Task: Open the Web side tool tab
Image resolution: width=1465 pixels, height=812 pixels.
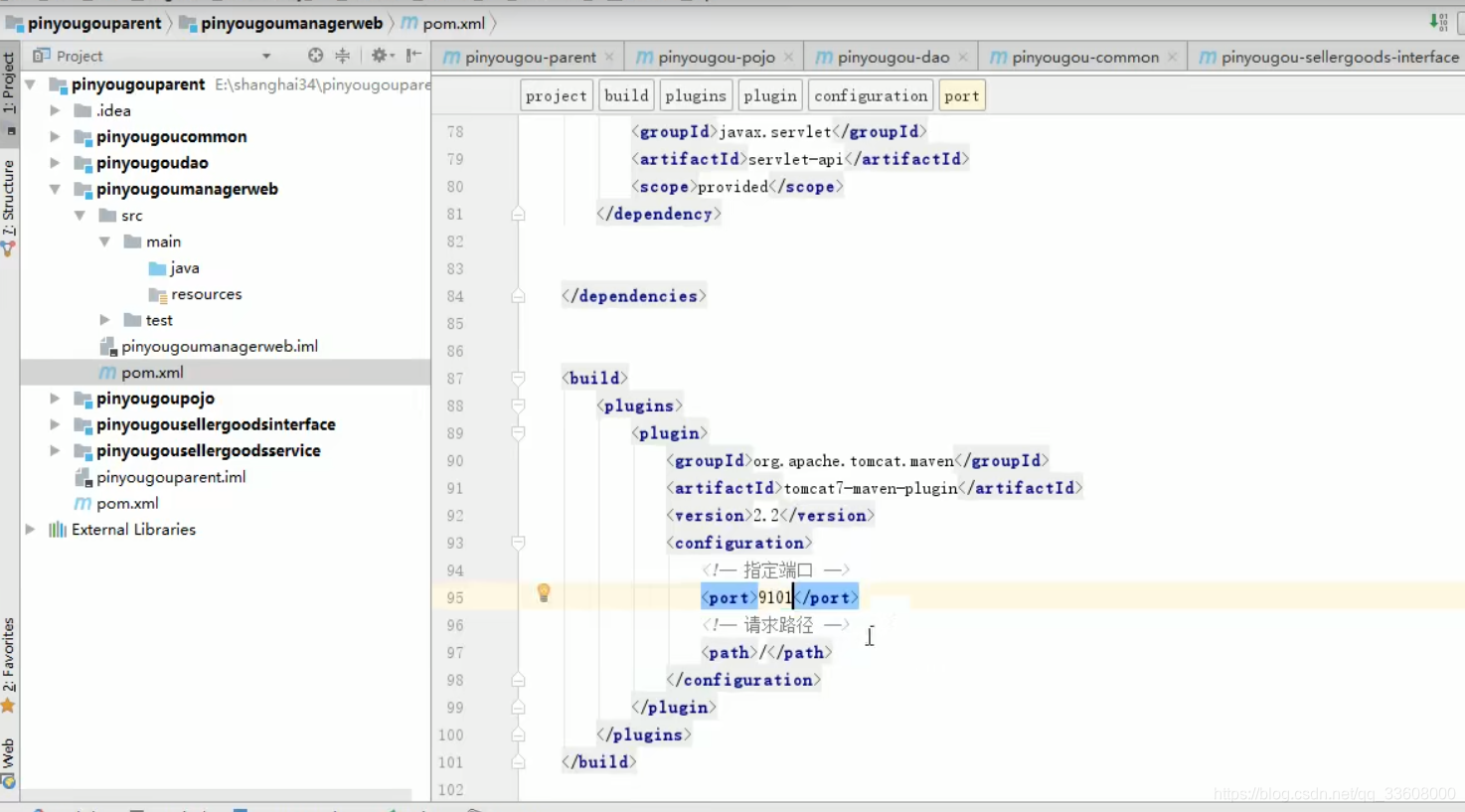Action: [x=9, y=753]
